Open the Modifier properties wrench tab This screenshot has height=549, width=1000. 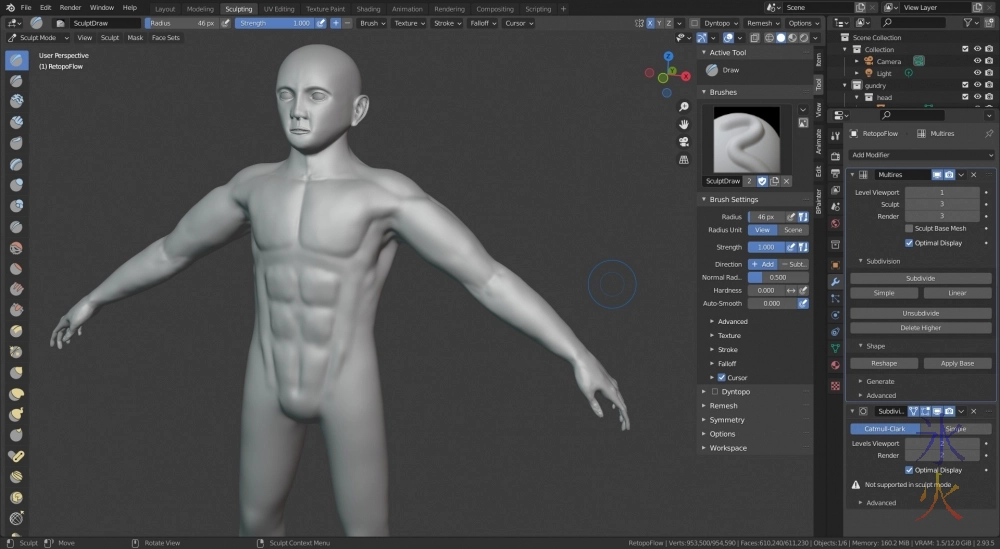click(x=835, y=282)
